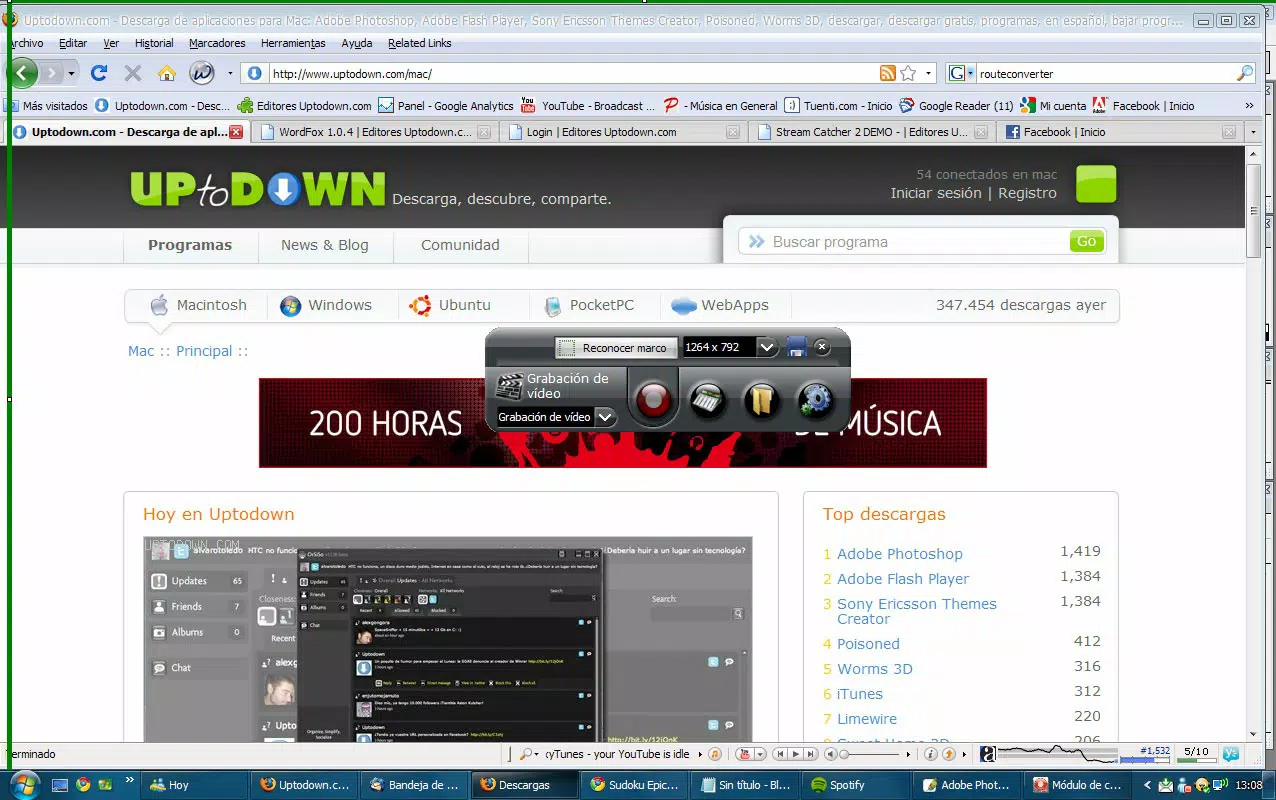Click the Stop loading X icon
The image size is (1276, 800).
[132, 73]
